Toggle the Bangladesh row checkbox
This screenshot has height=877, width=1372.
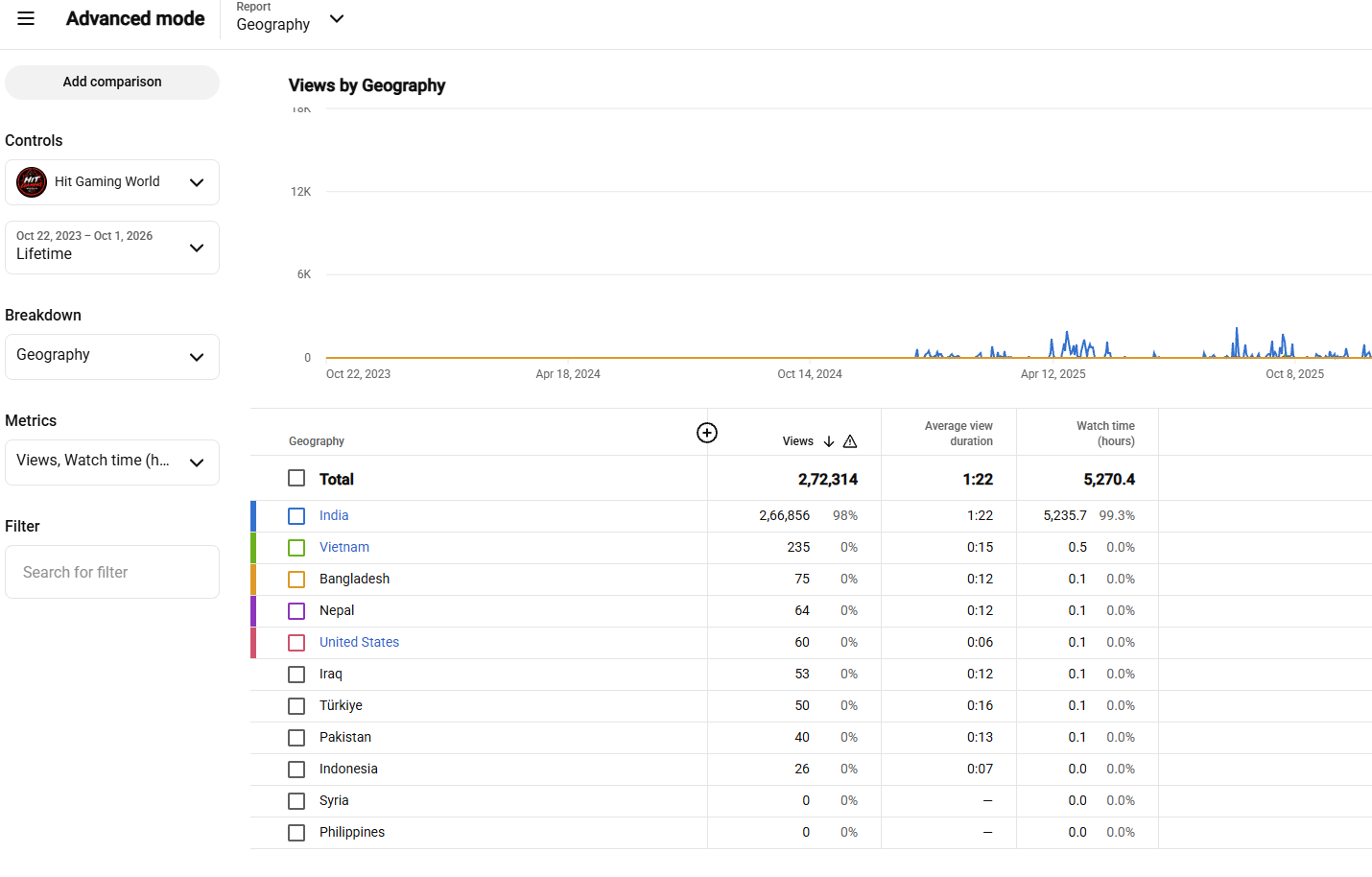(296, 580)
